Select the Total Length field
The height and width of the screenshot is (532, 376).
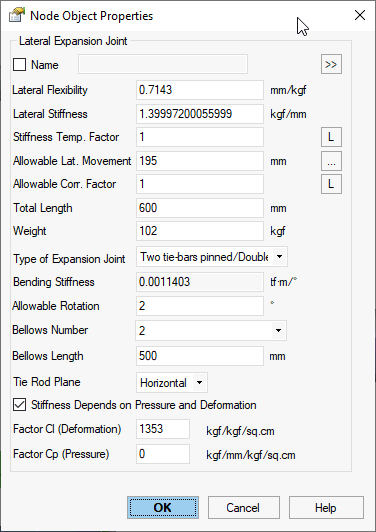(200, 208)
